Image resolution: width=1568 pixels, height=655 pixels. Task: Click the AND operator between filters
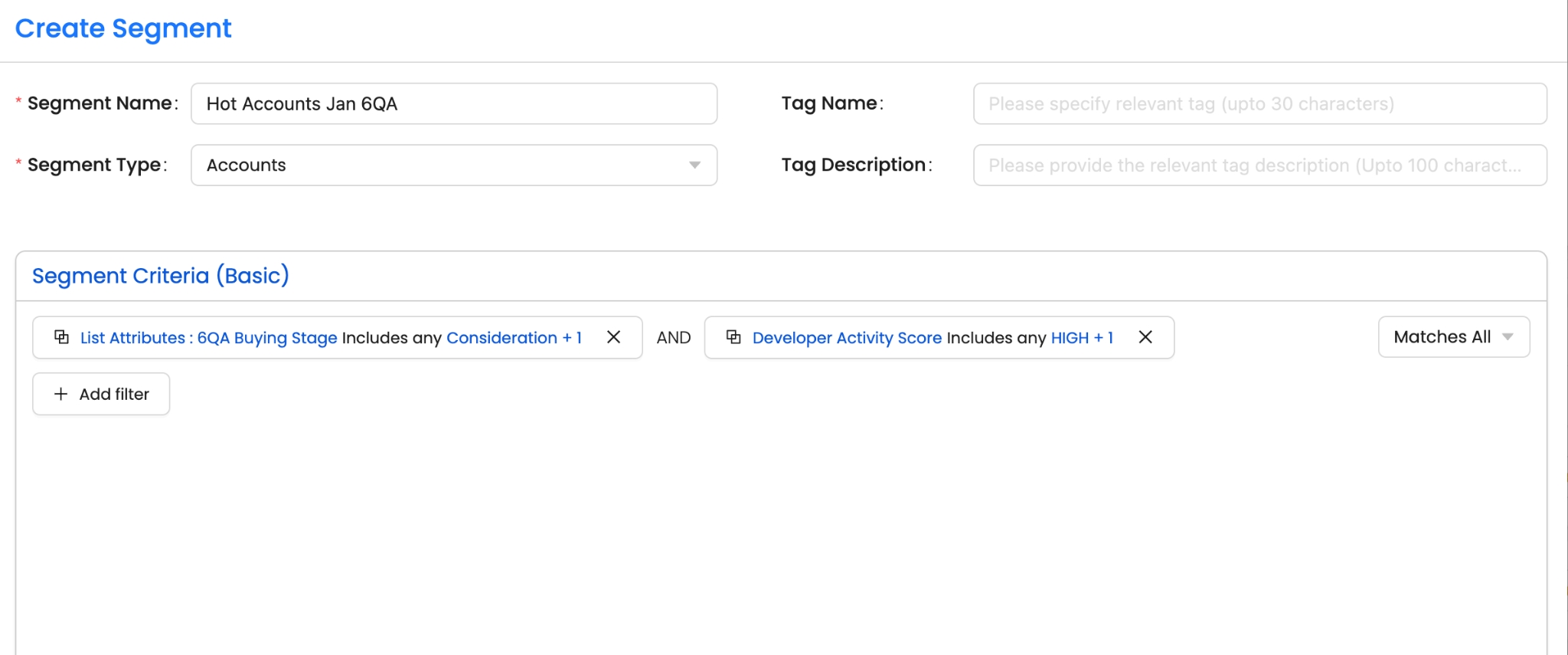coord(674,338)
